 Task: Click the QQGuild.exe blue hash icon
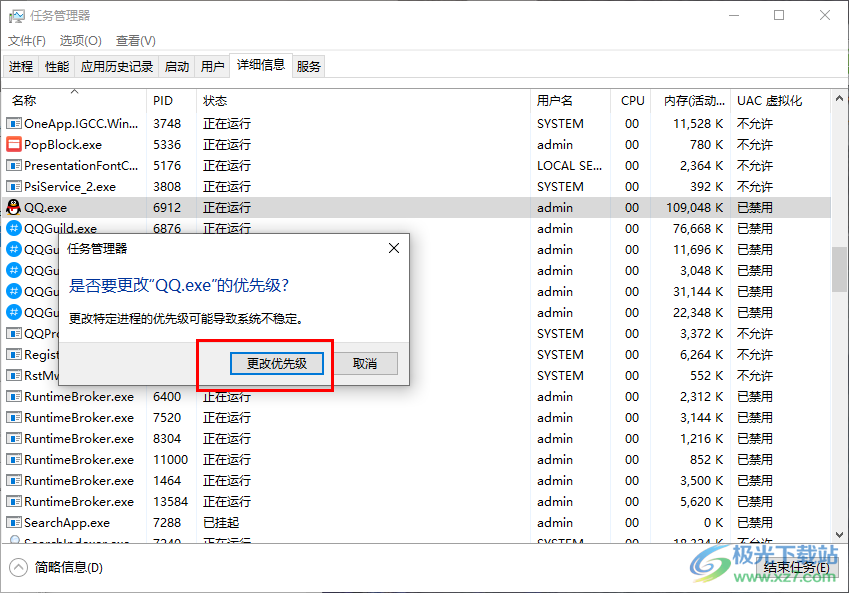[x=14, y=228]
